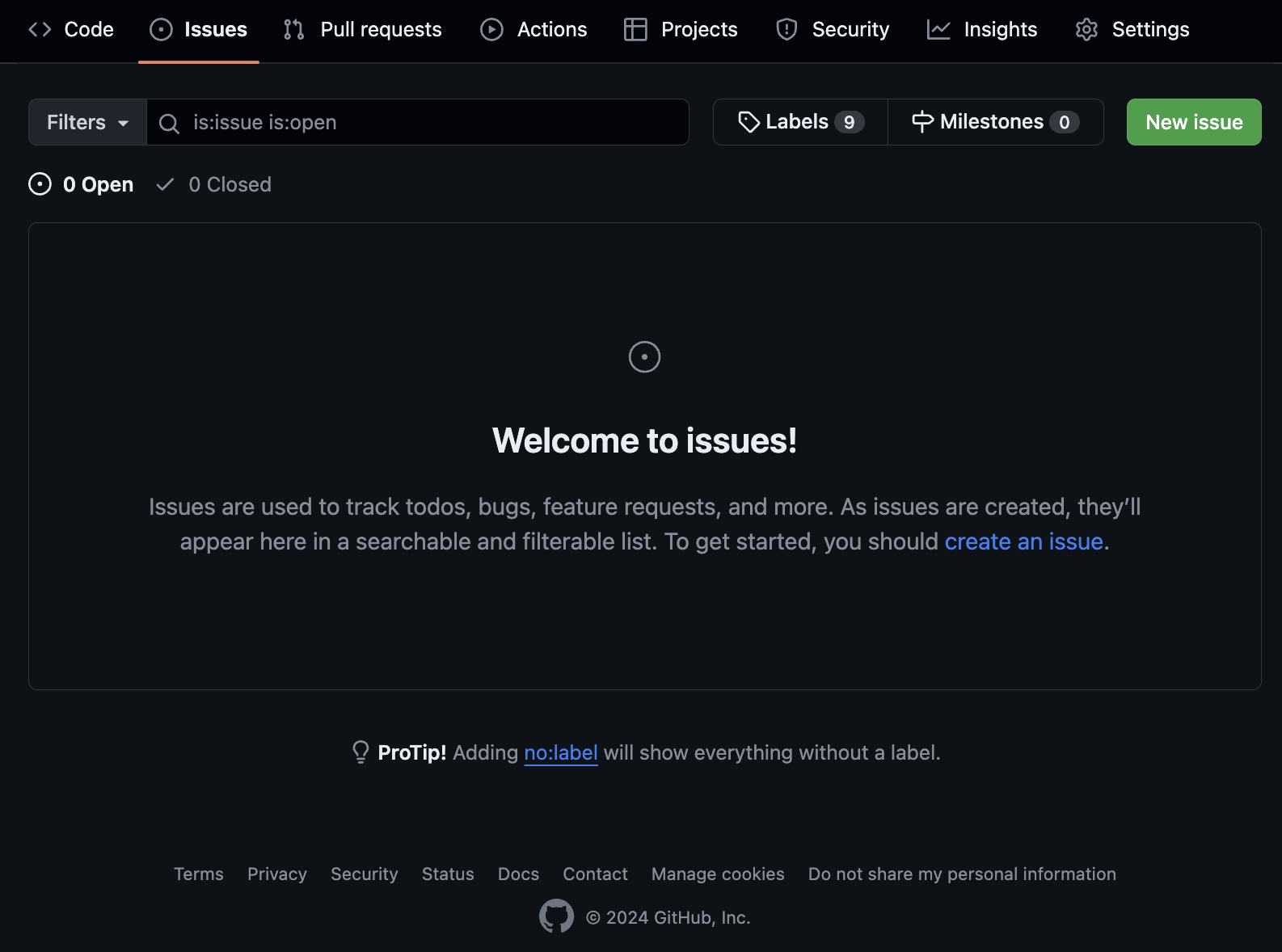Open the repository Settings tab
1282x952 pixels.
1132,30
